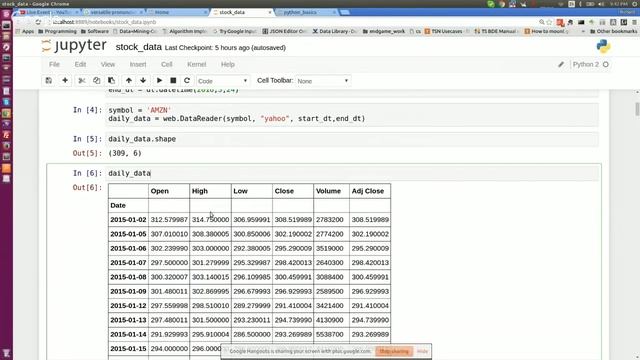Image resolution: width=640 pixels, height=360 pixels.
Task: Click the High column header
Action: click(200, 191)
